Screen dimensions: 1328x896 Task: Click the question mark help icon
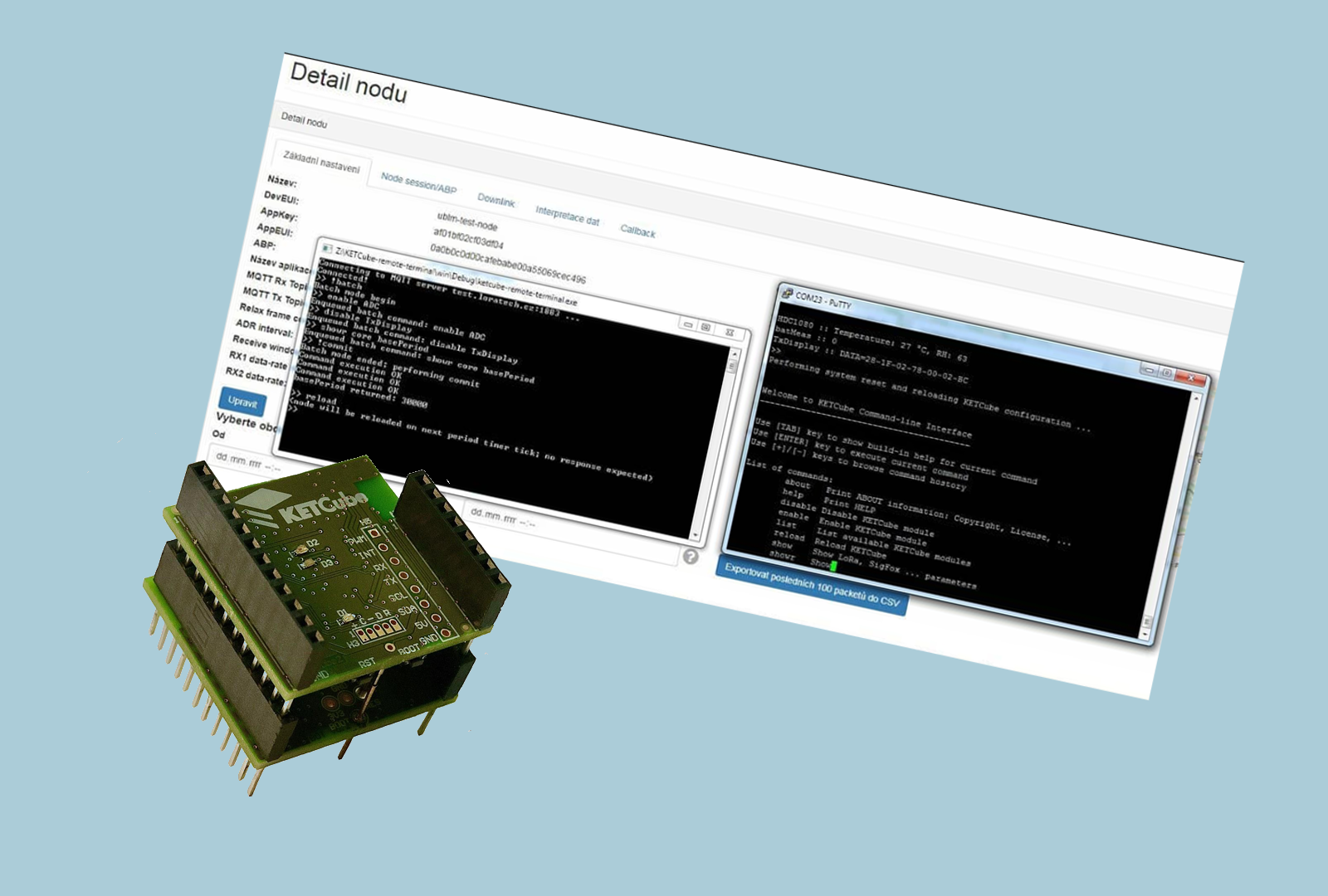pyautogui.click(x=691, y=557)
